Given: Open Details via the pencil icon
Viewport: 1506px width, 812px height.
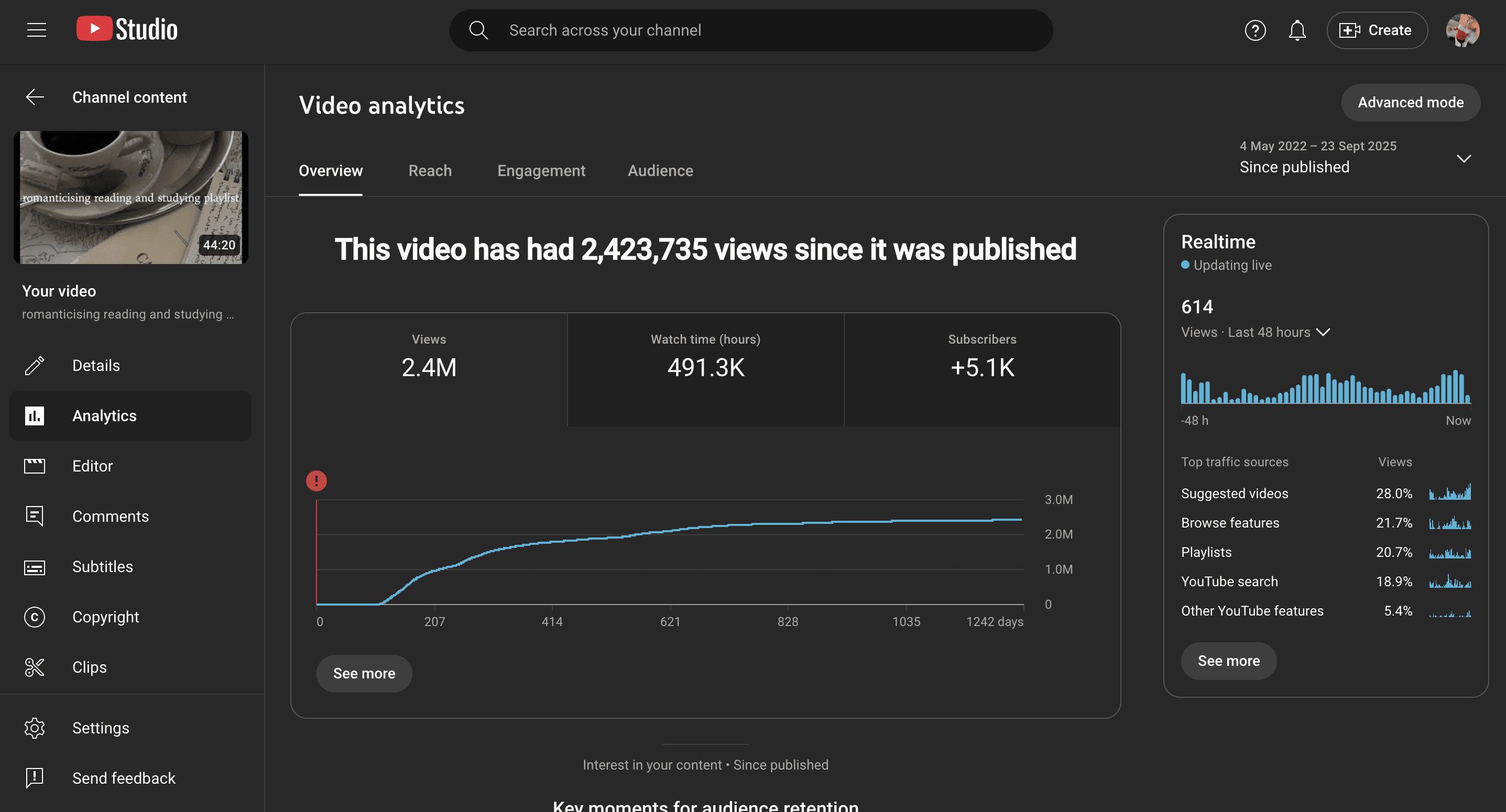Looking at the screenshot, I should point(35,365).
